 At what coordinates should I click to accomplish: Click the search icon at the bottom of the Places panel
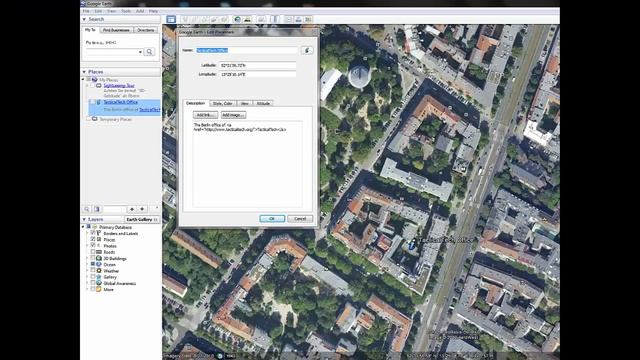[87, 209]
